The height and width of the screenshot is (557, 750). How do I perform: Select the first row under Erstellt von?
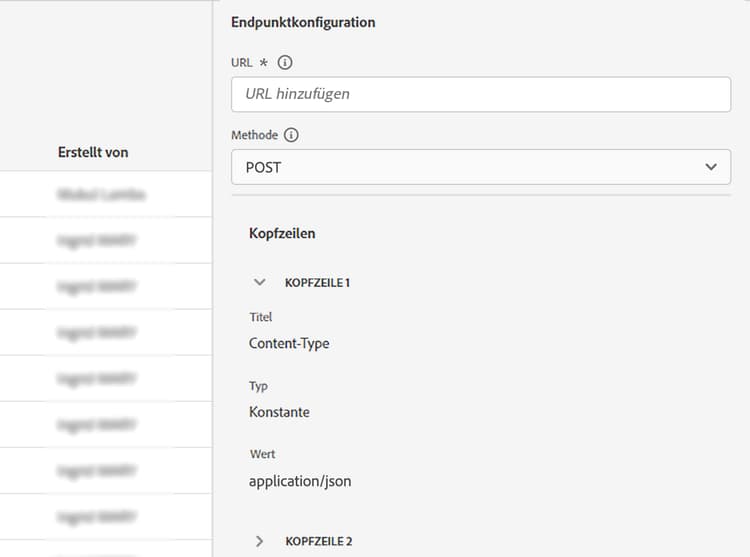(x=101, y=195)
